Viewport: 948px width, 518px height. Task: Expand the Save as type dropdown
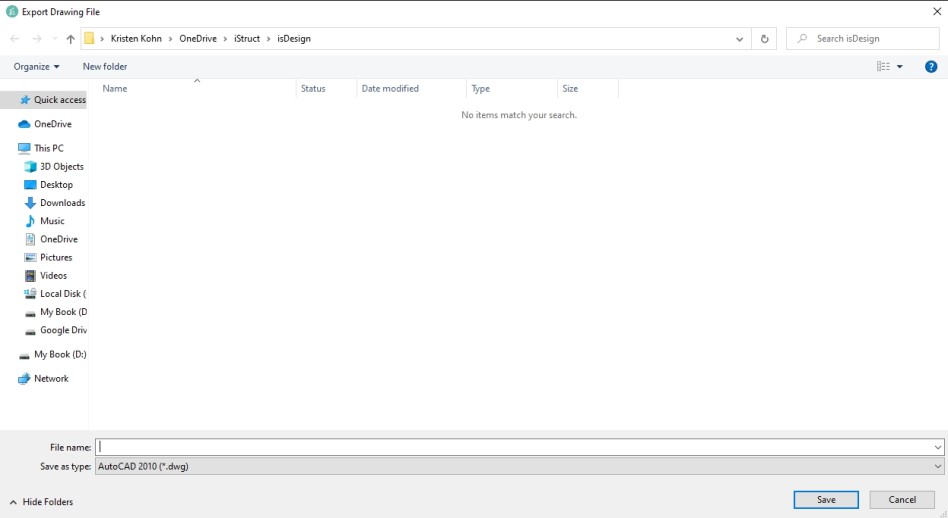(x=937, y=467)
